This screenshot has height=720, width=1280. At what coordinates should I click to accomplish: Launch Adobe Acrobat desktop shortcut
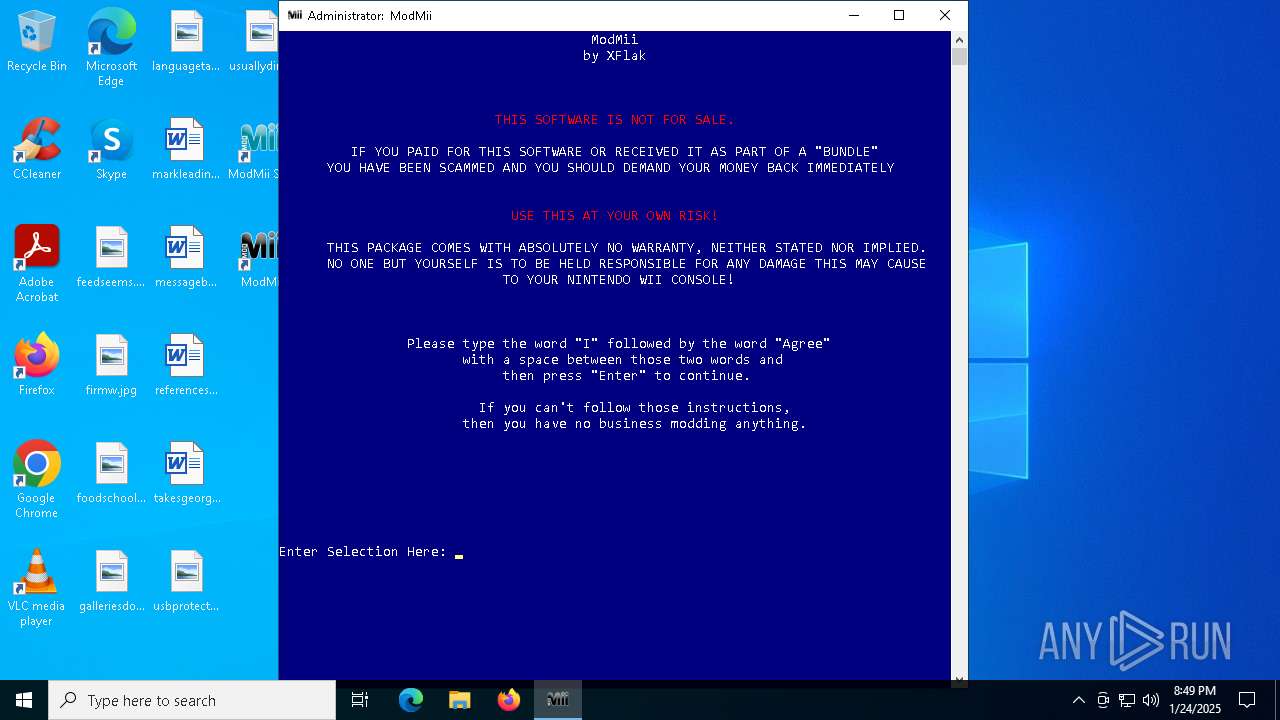[37, 263]
